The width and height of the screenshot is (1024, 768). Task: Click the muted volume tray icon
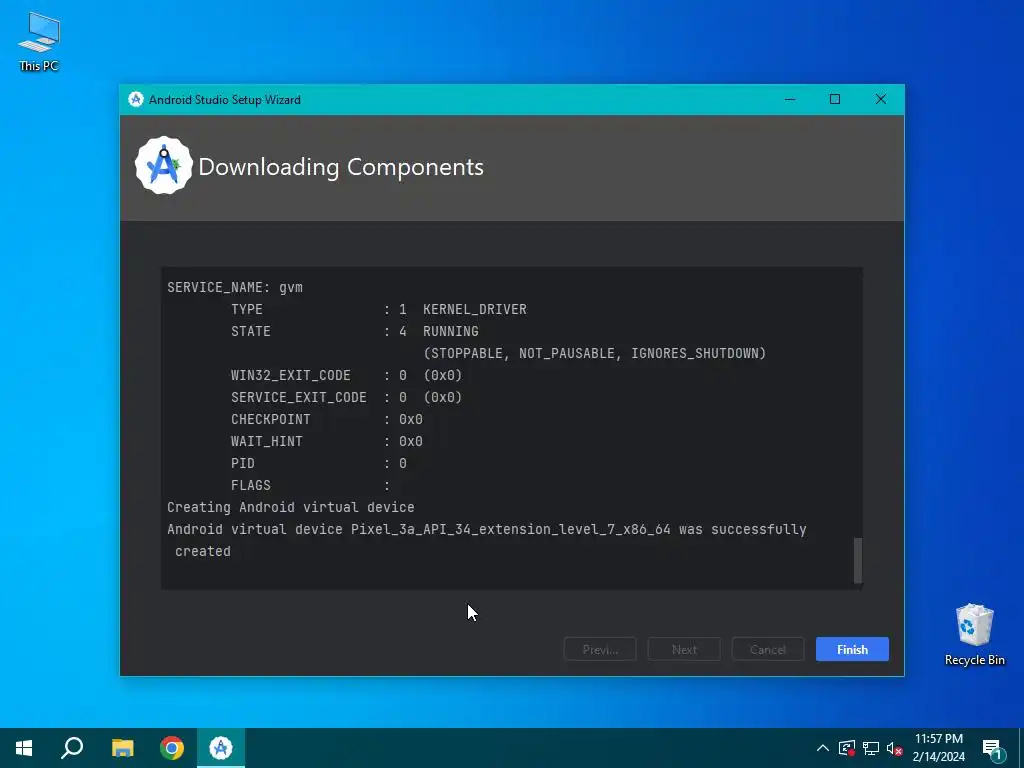(x=894, y=748)
